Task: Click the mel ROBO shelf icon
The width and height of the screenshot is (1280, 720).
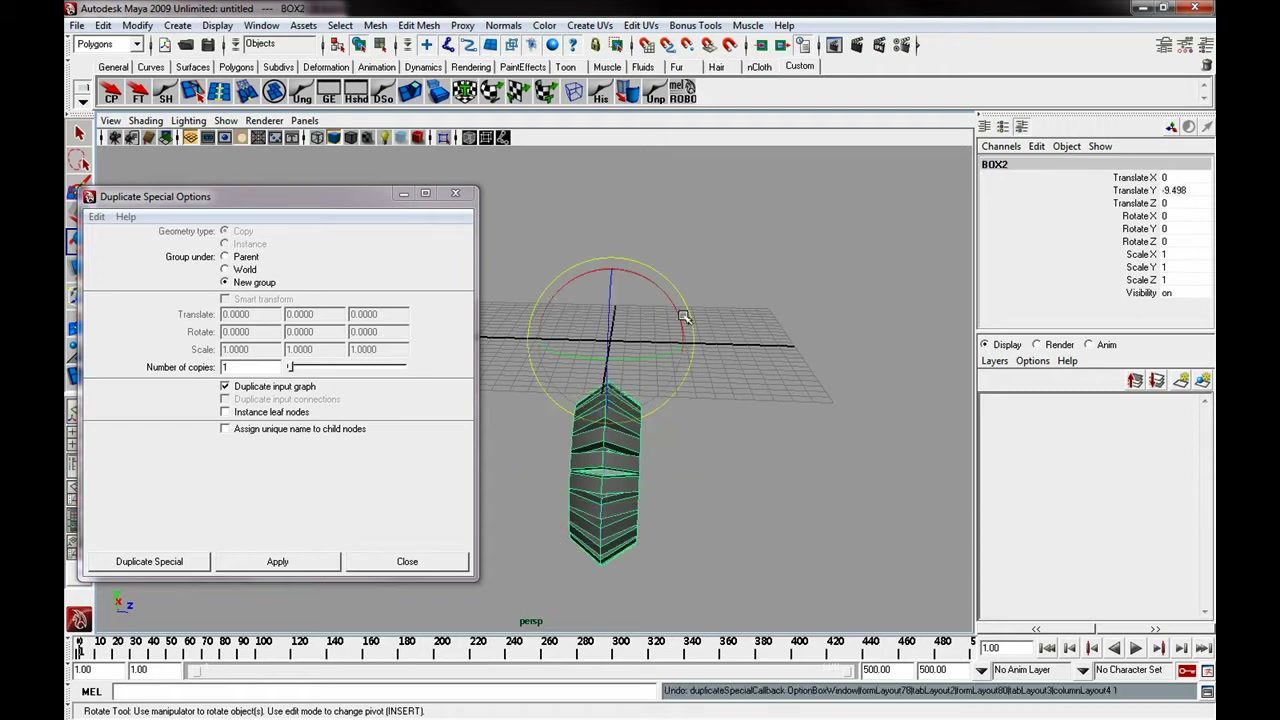Action: point(682,93)
